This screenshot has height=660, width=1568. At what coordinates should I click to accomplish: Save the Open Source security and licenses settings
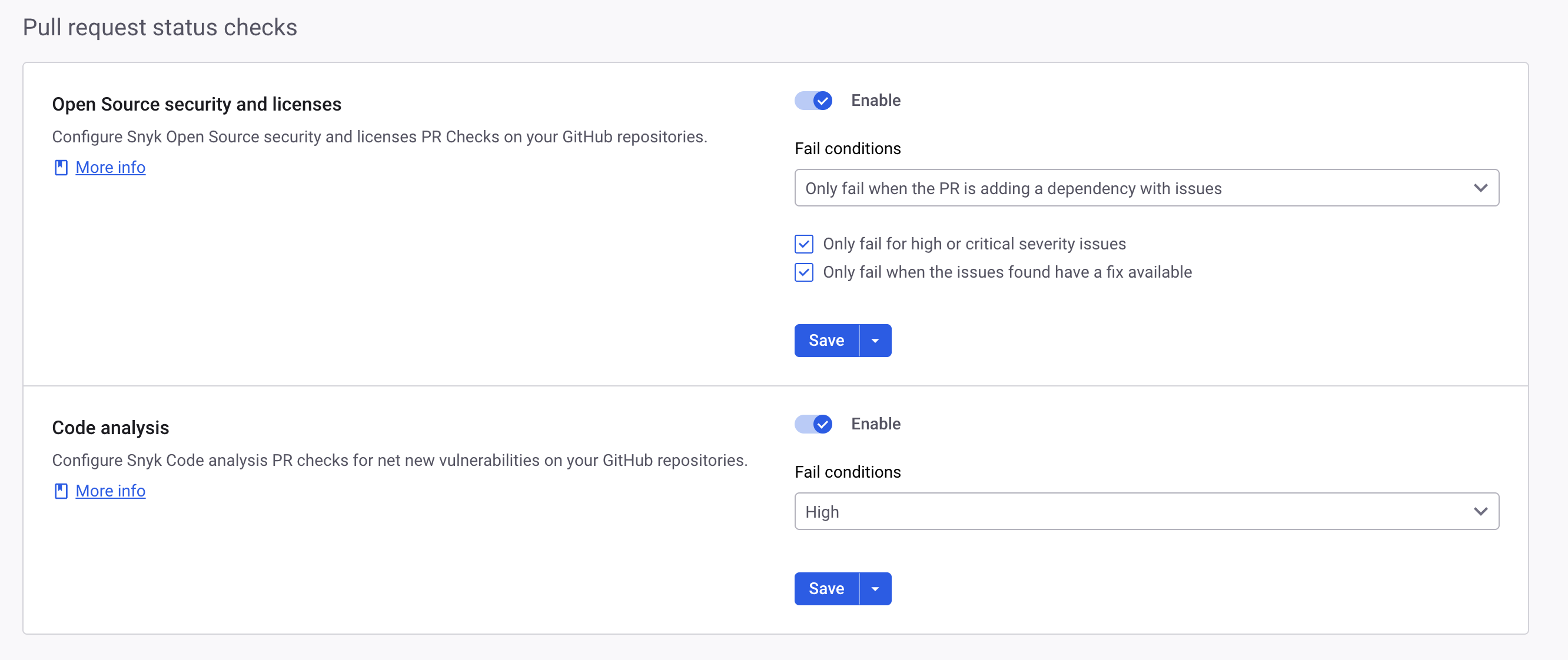[x=826, y=341]
